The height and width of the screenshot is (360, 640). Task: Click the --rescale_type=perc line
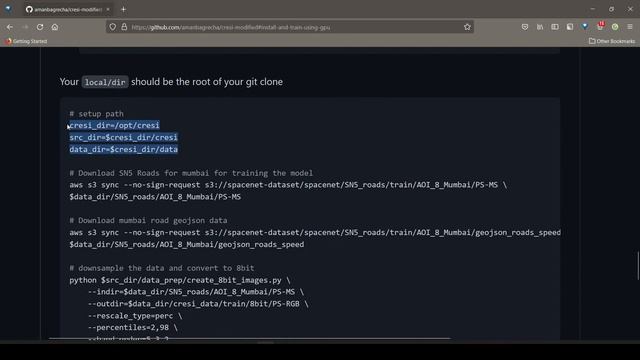pyautogui.click(x=135, y=316)
